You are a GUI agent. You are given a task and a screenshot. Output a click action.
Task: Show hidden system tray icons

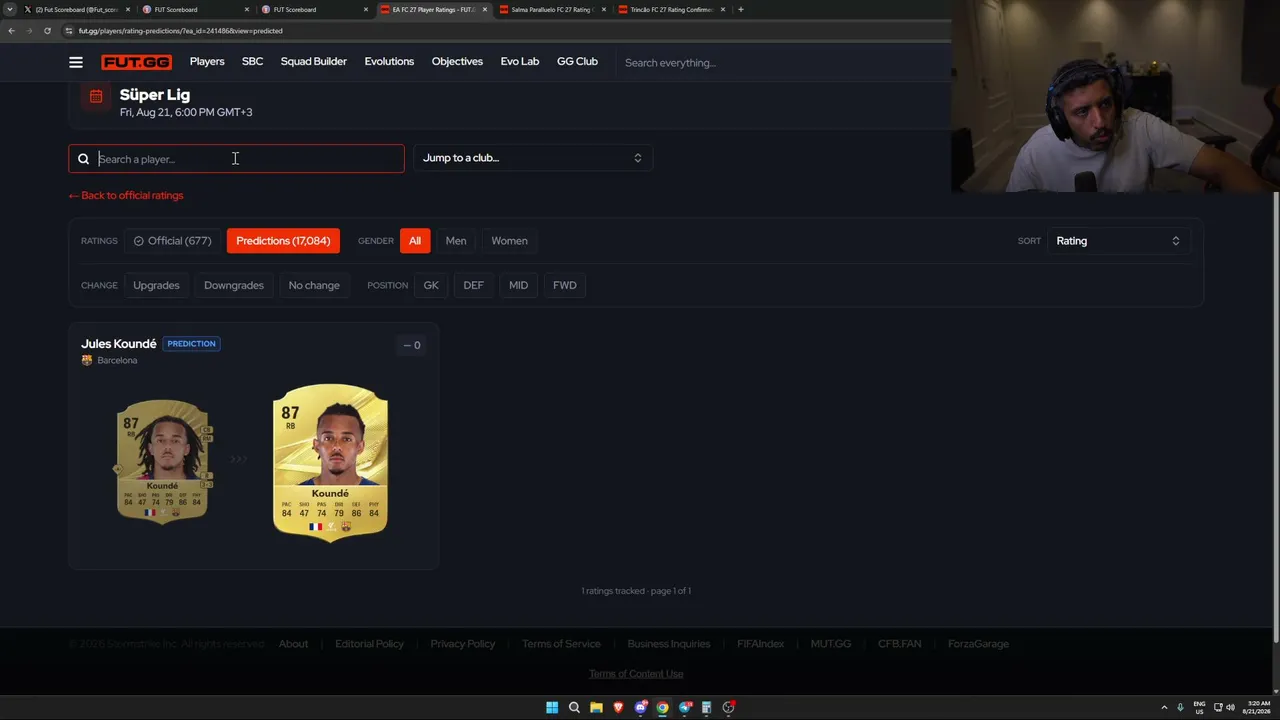coord(1164,708)
